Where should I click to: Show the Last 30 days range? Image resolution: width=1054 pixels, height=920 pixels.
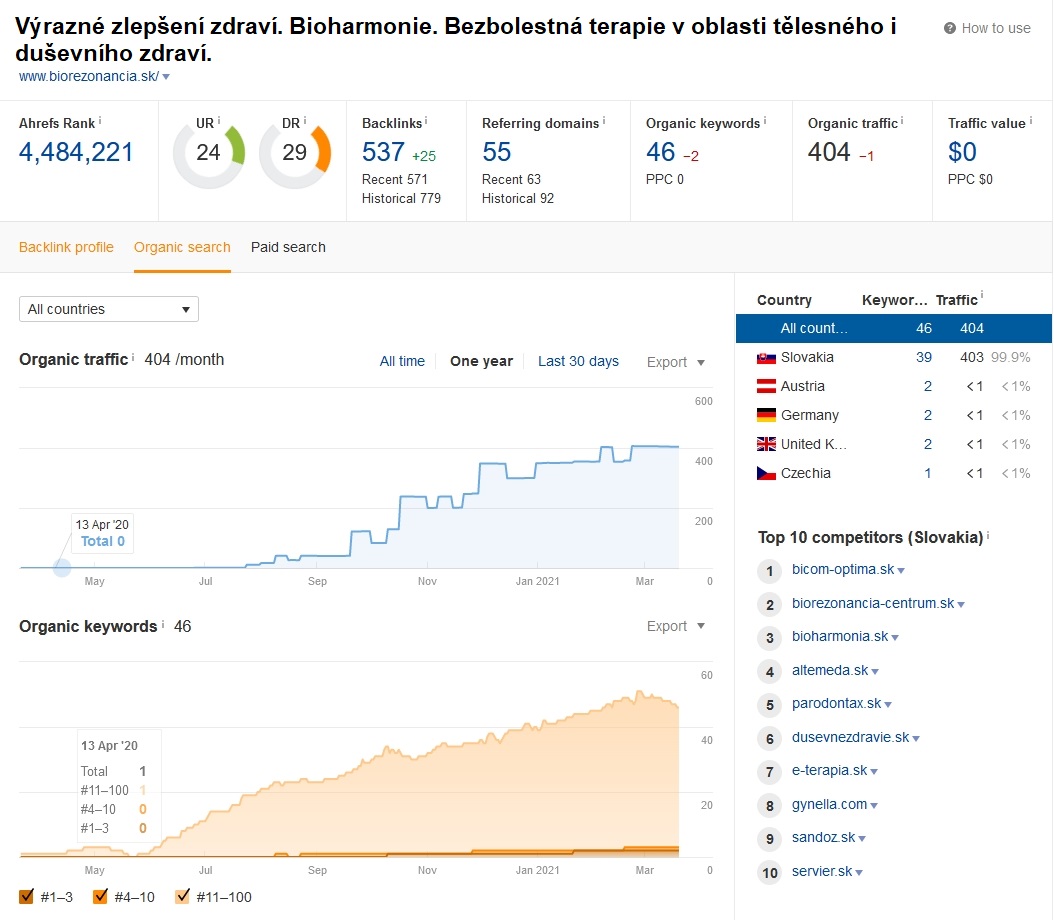pos(578,362)
